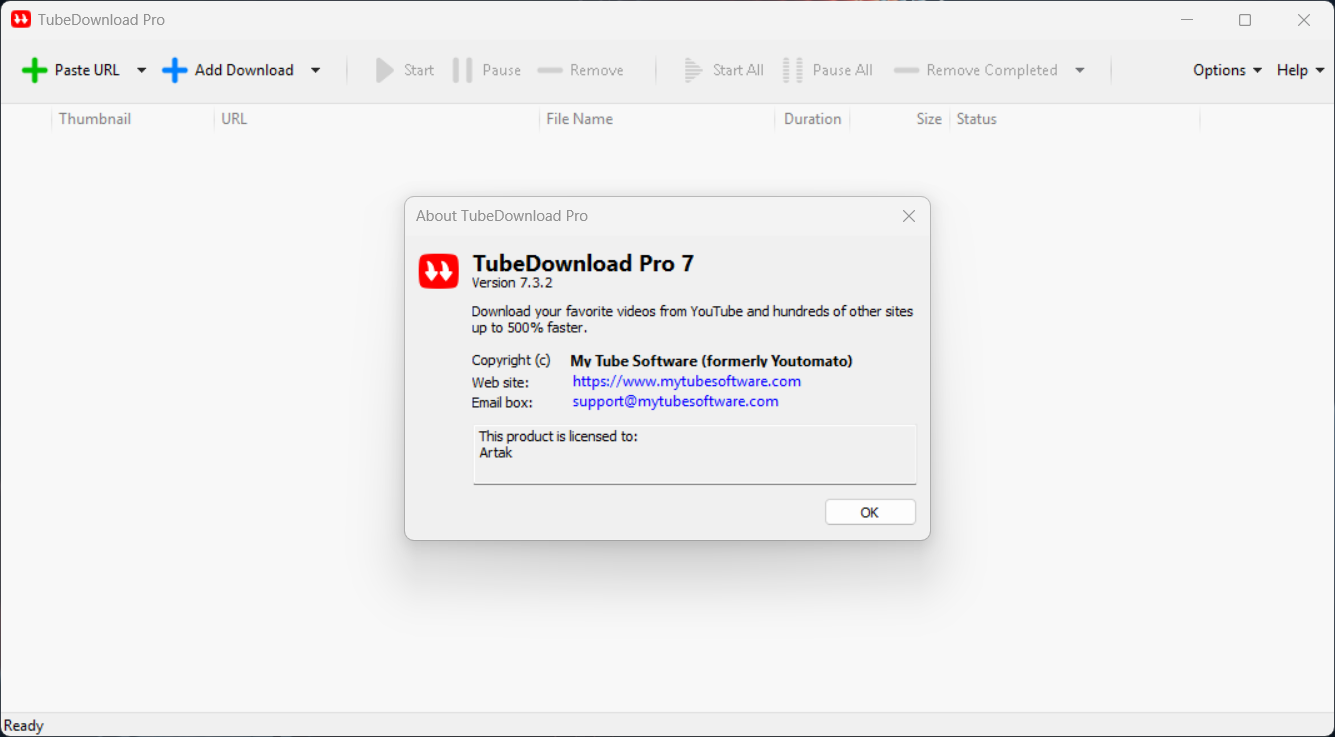The image size is (1335, 737).
Task: Click the Pause All label
Action: click(843, 70)
